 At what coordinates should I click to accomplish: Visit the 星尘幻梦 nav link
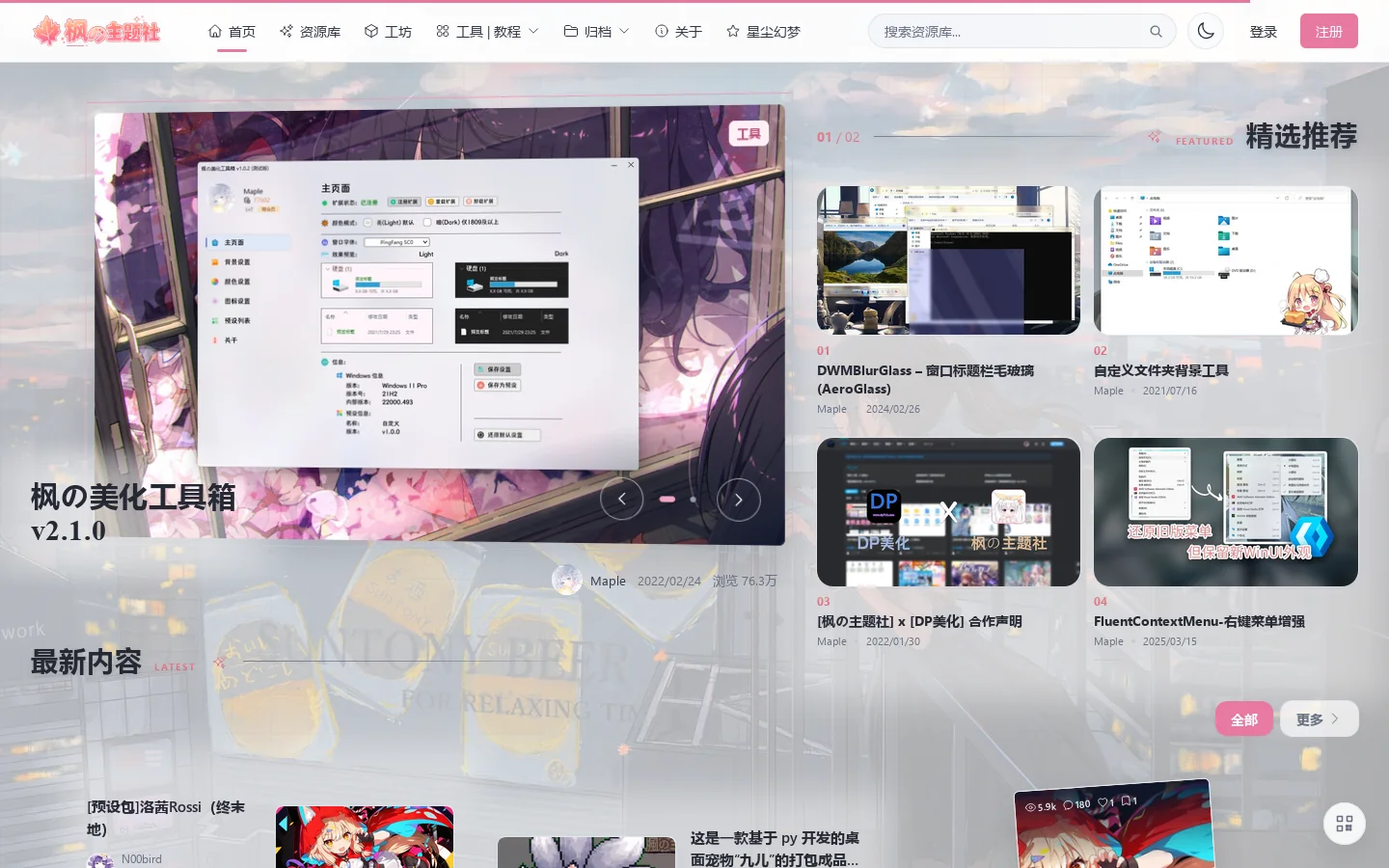(x=763, y=32)
